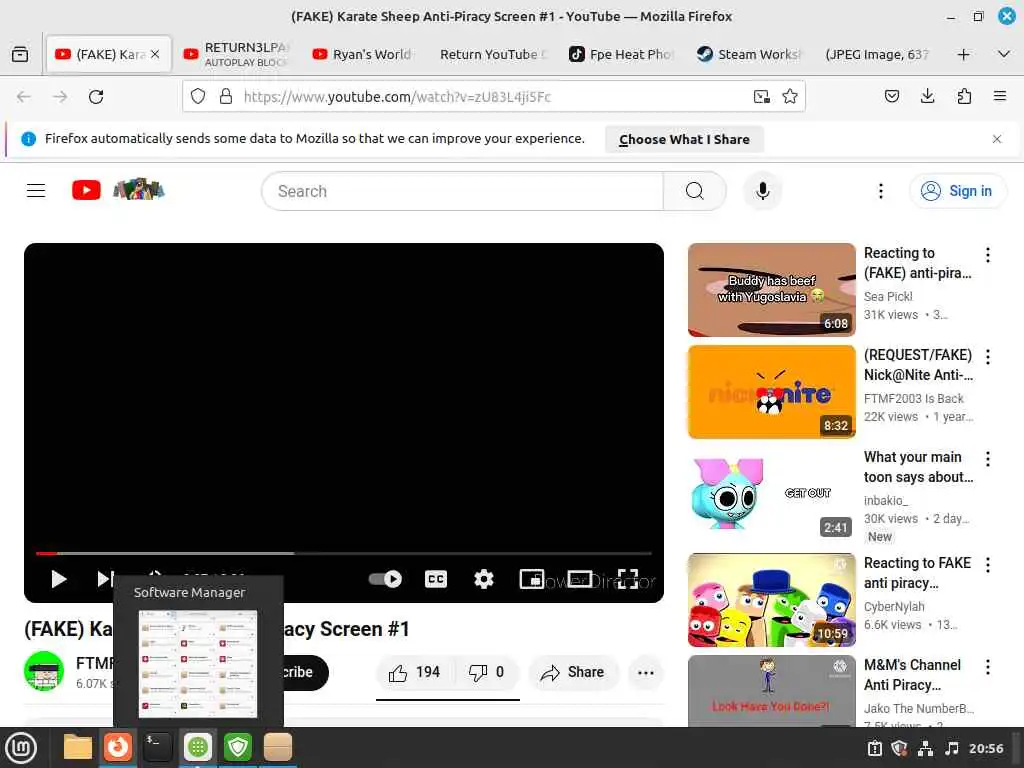Open the video settings gear
Viewport: 1024px width, 768px height.
[x=483, y=579]
